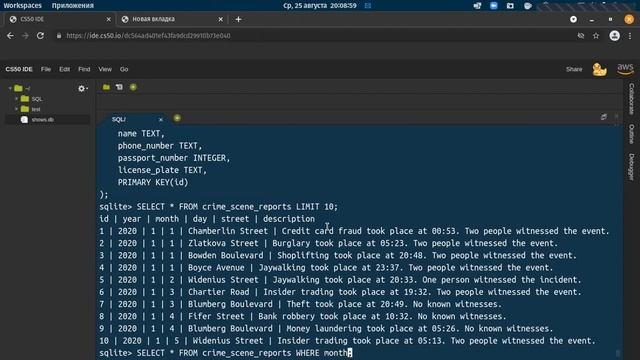640x360 pixels.
Task: Open the Workspaces menu
Action: [x=22, y=6]
